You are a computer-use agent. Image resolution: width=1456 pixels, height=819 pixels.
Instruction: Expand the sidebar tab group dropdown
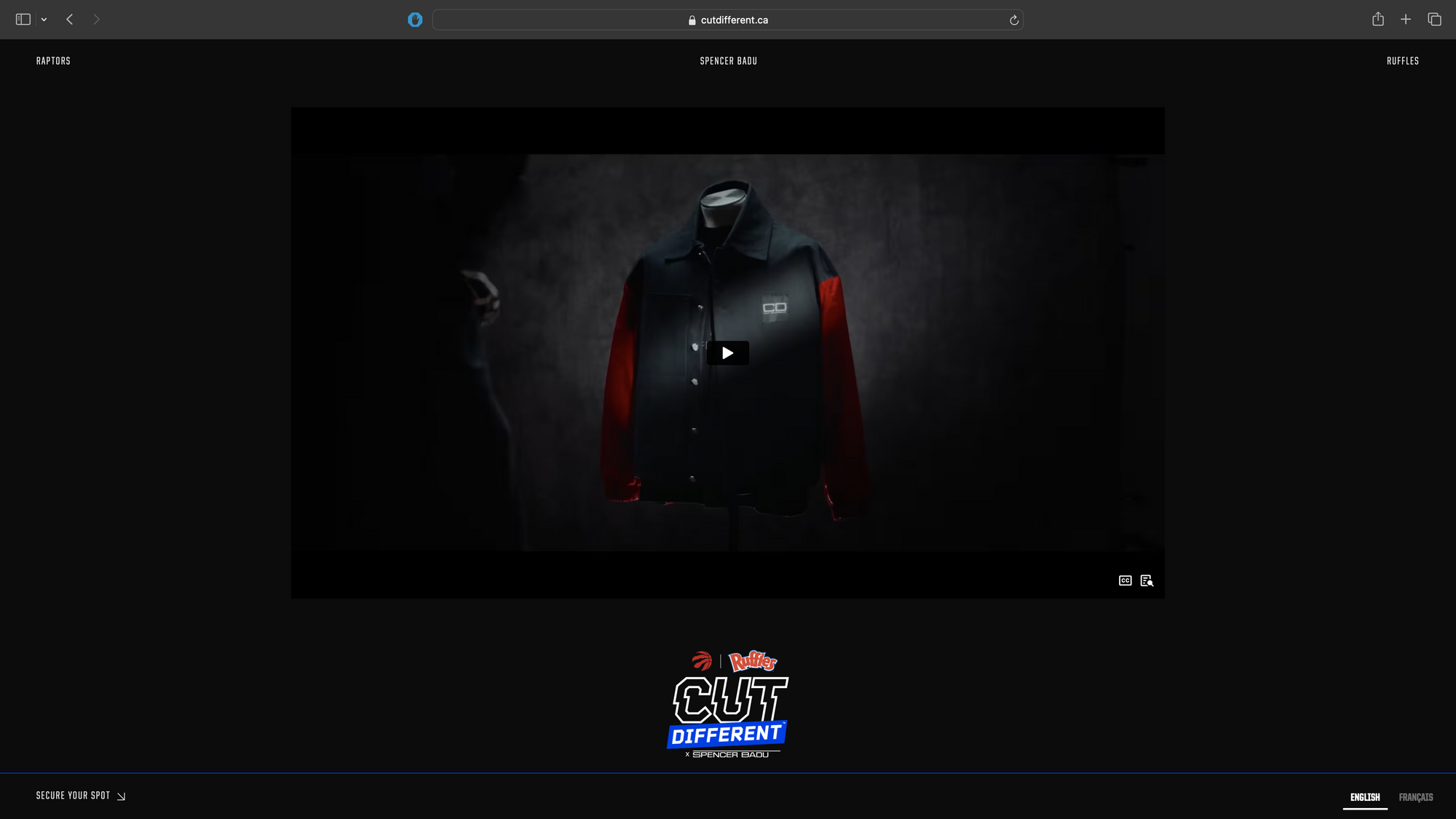[x=44, y=20]
